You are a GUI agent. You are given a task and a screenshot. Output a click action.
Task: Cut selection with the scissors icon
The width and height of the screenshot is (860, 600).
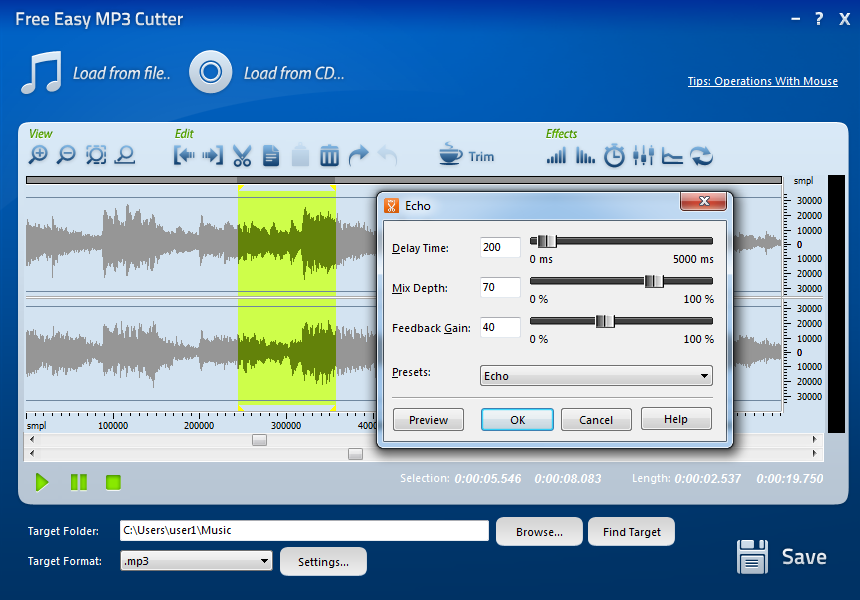point(242,156)
